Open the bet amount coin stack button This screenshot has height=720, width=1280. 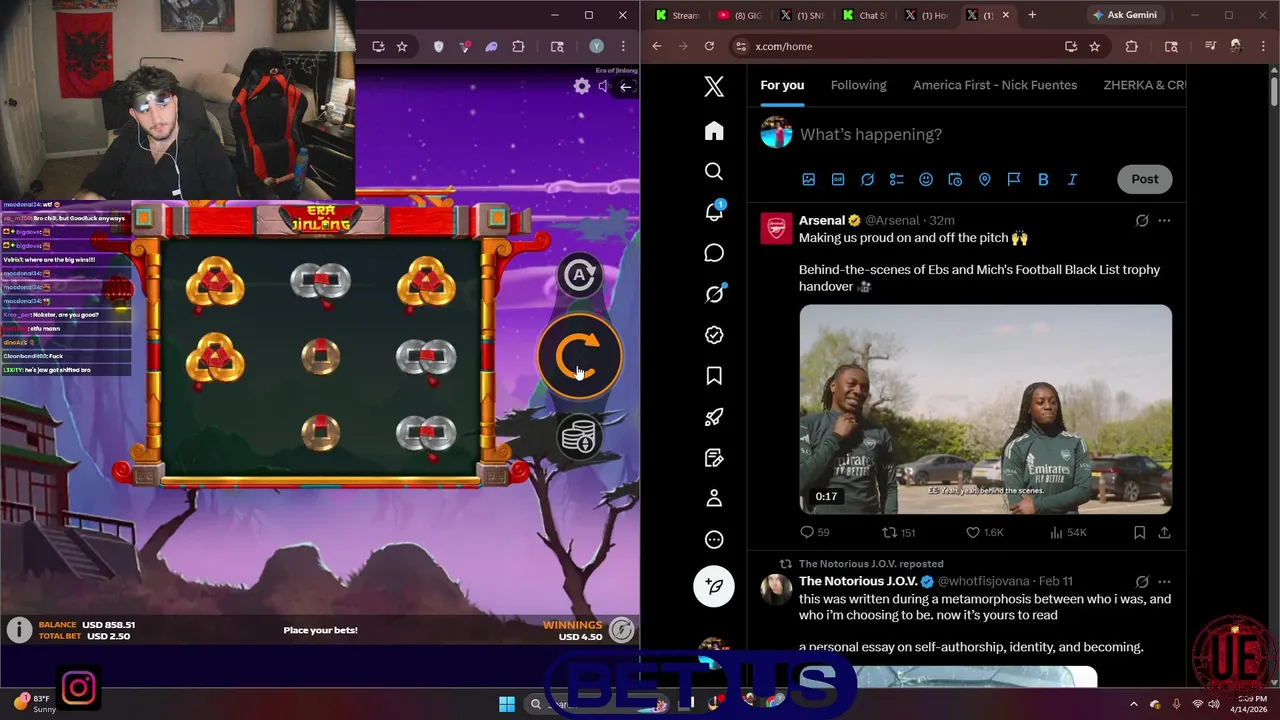point(579,437)
